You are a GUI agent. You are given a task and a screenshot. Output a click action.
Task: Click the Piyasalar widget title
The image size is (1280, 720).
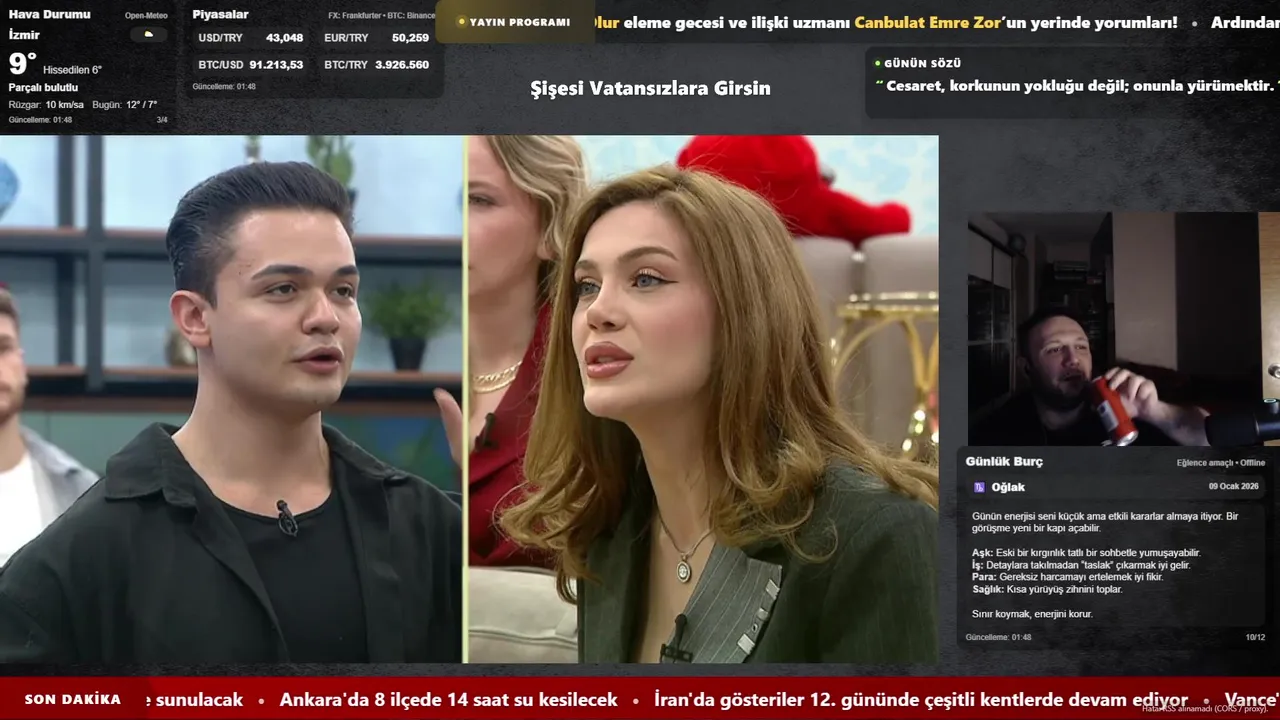220,14
